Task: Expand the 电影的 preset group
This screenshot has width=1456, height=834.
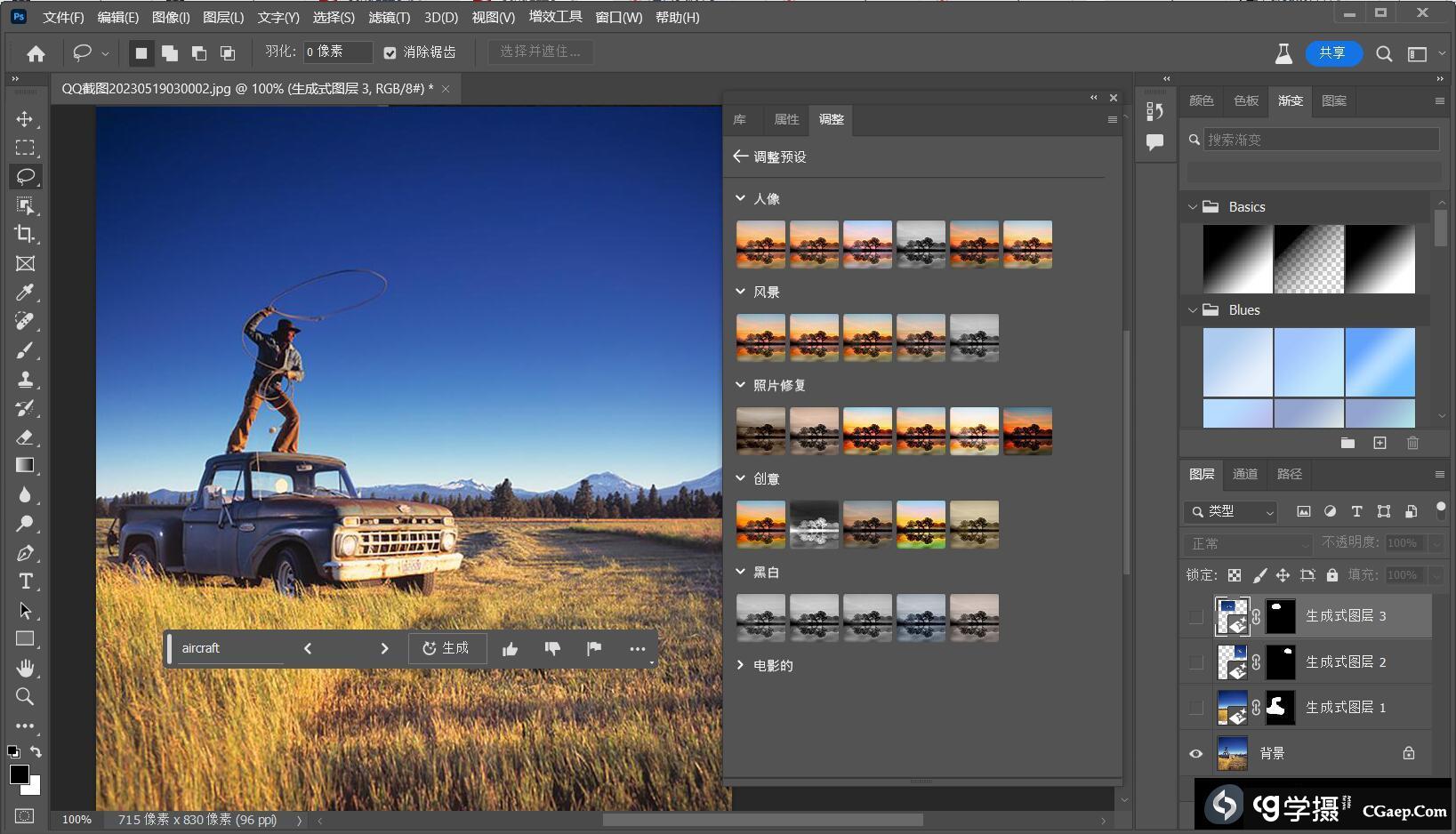Action: coord(740,665)
